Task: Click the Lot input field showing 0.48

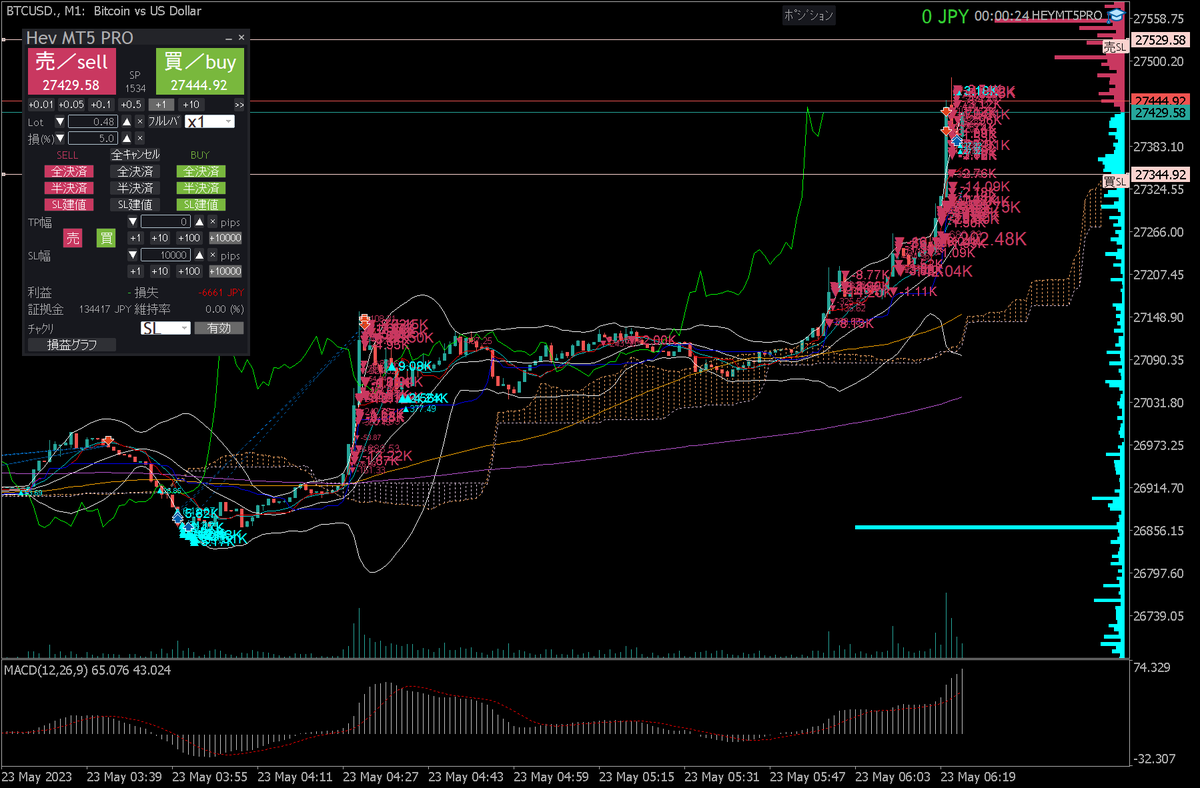Action: (93, 122)
